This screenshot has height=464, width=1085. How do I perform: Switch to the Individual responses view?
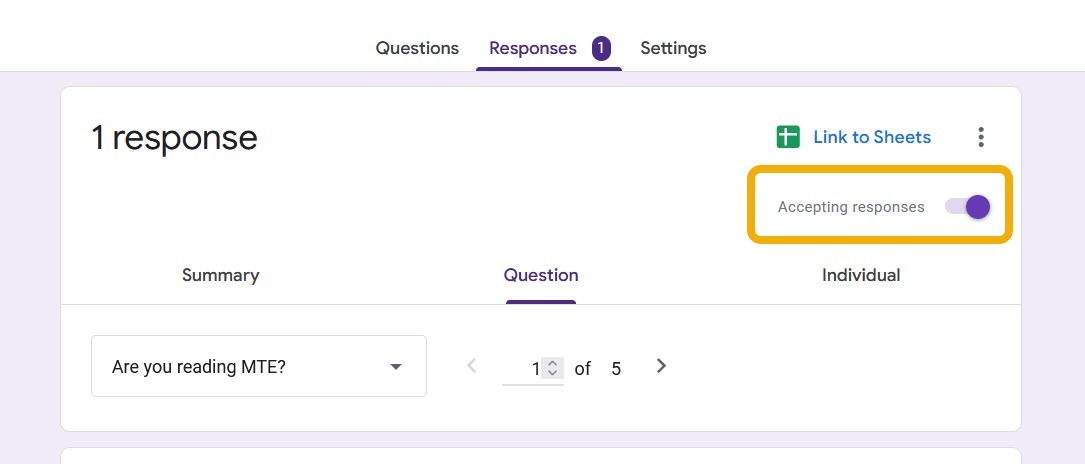coord(860,275)
